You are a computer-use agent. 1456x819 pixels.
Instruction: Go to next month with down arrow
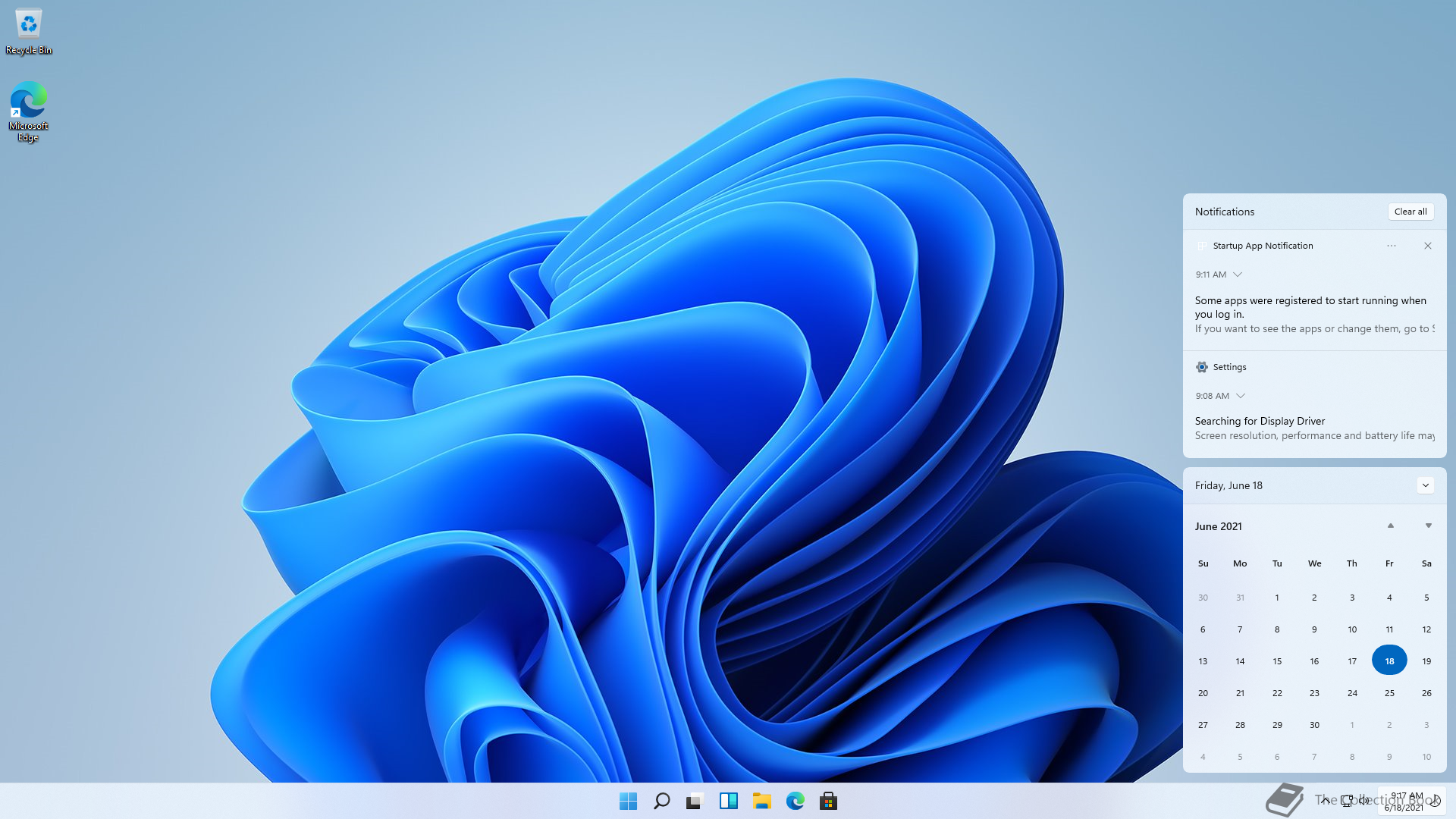point(1429,526)
